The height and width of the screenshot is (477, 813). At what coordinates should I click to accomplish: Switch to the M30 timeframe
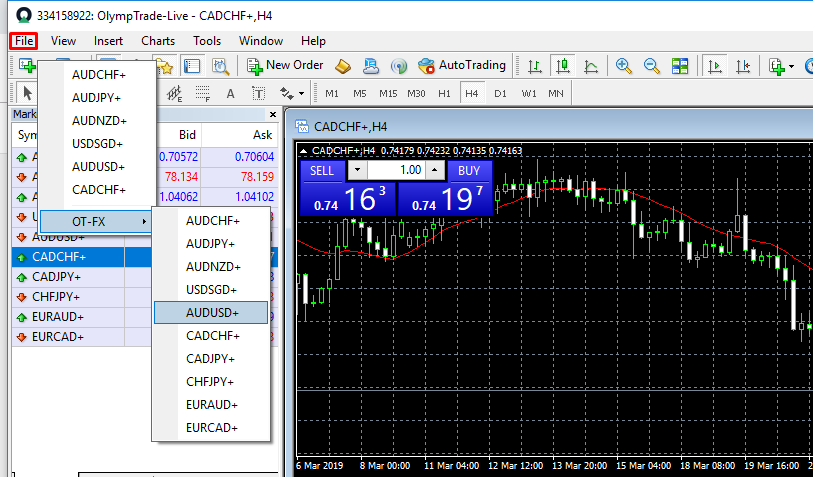[x=416, y=93]
